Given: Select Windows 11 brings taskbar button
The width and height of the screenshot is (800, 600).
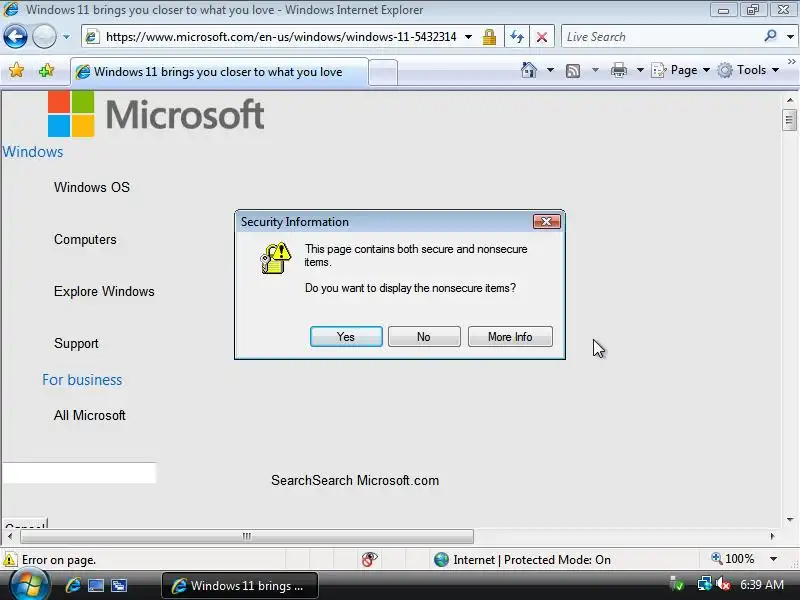Looking at the screenshot, I should pyautogui.click(x=240, y=586).
